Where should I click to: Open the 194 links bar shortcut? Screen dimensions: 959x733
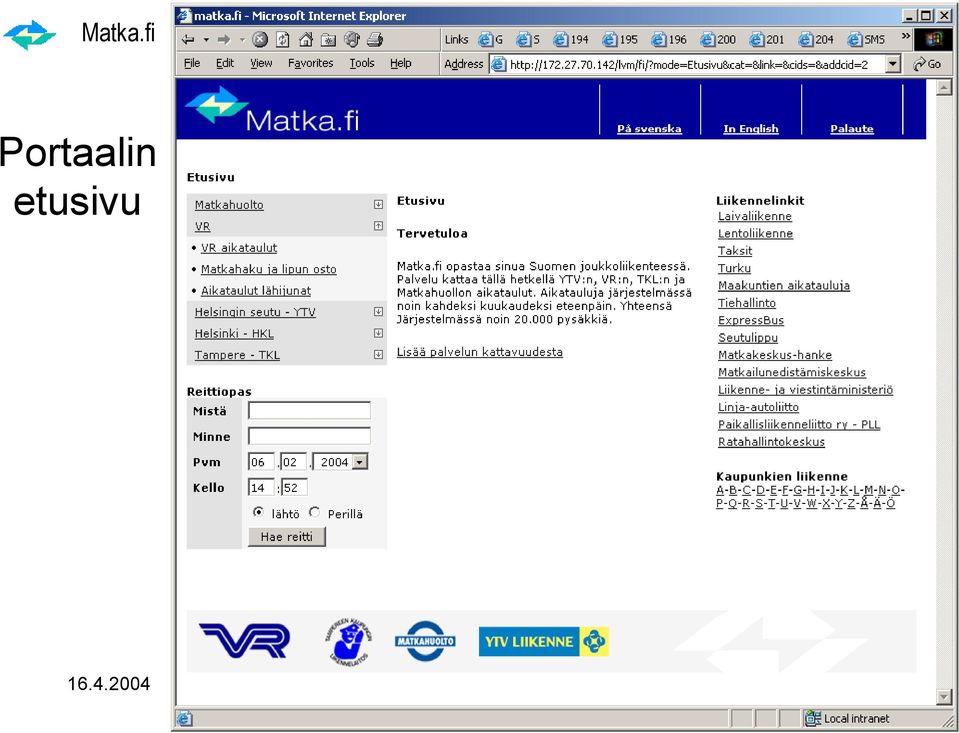[571, 40]
